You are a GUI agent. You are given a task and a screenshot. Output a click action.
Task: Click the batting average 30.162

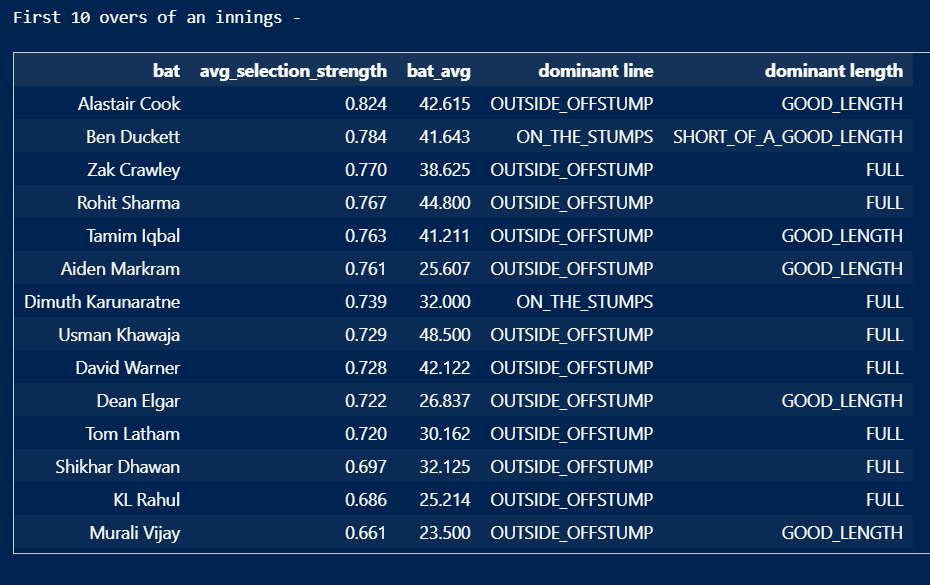[444, 434]
